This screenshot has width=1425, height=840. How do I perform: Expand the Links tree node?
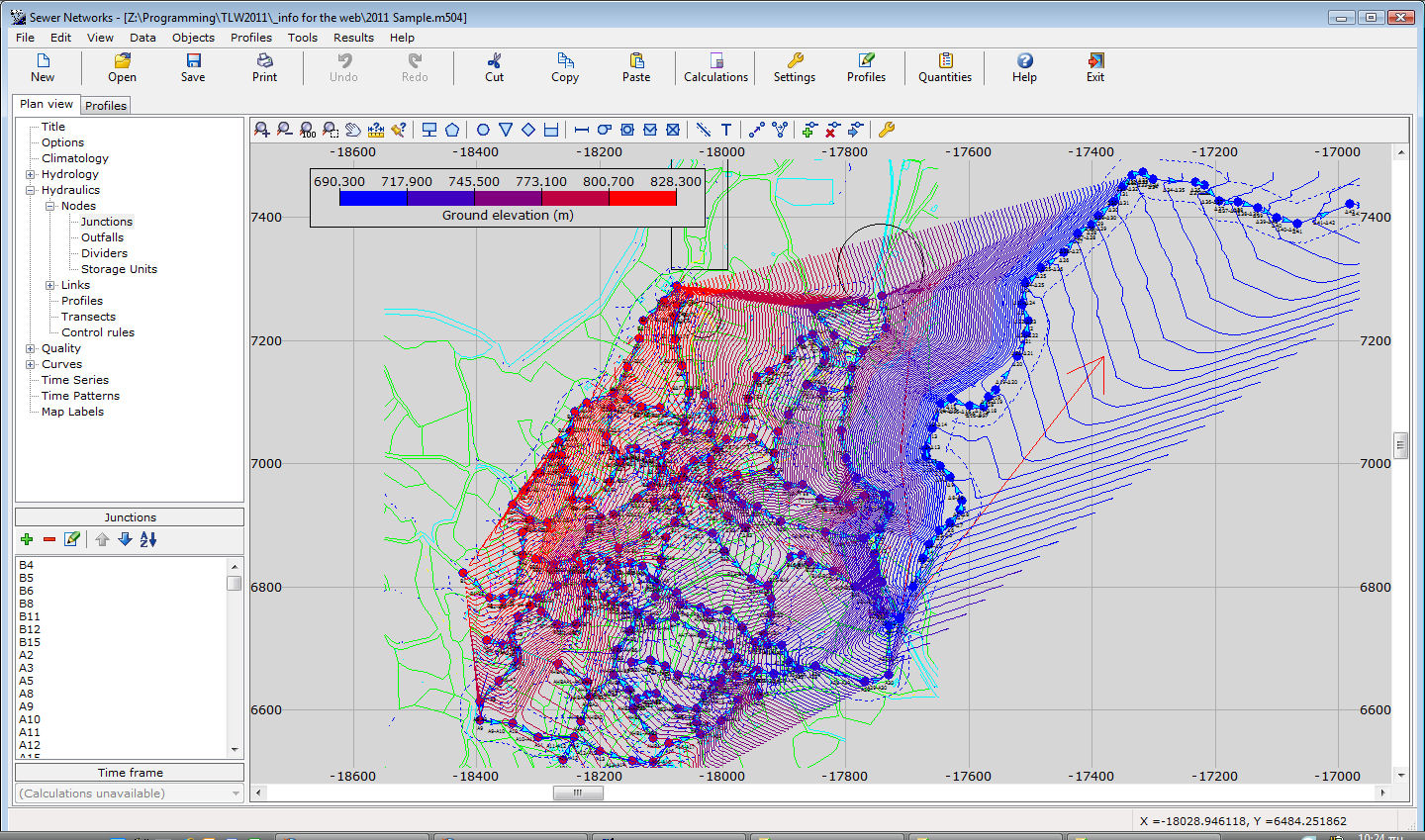pos(50,285)
